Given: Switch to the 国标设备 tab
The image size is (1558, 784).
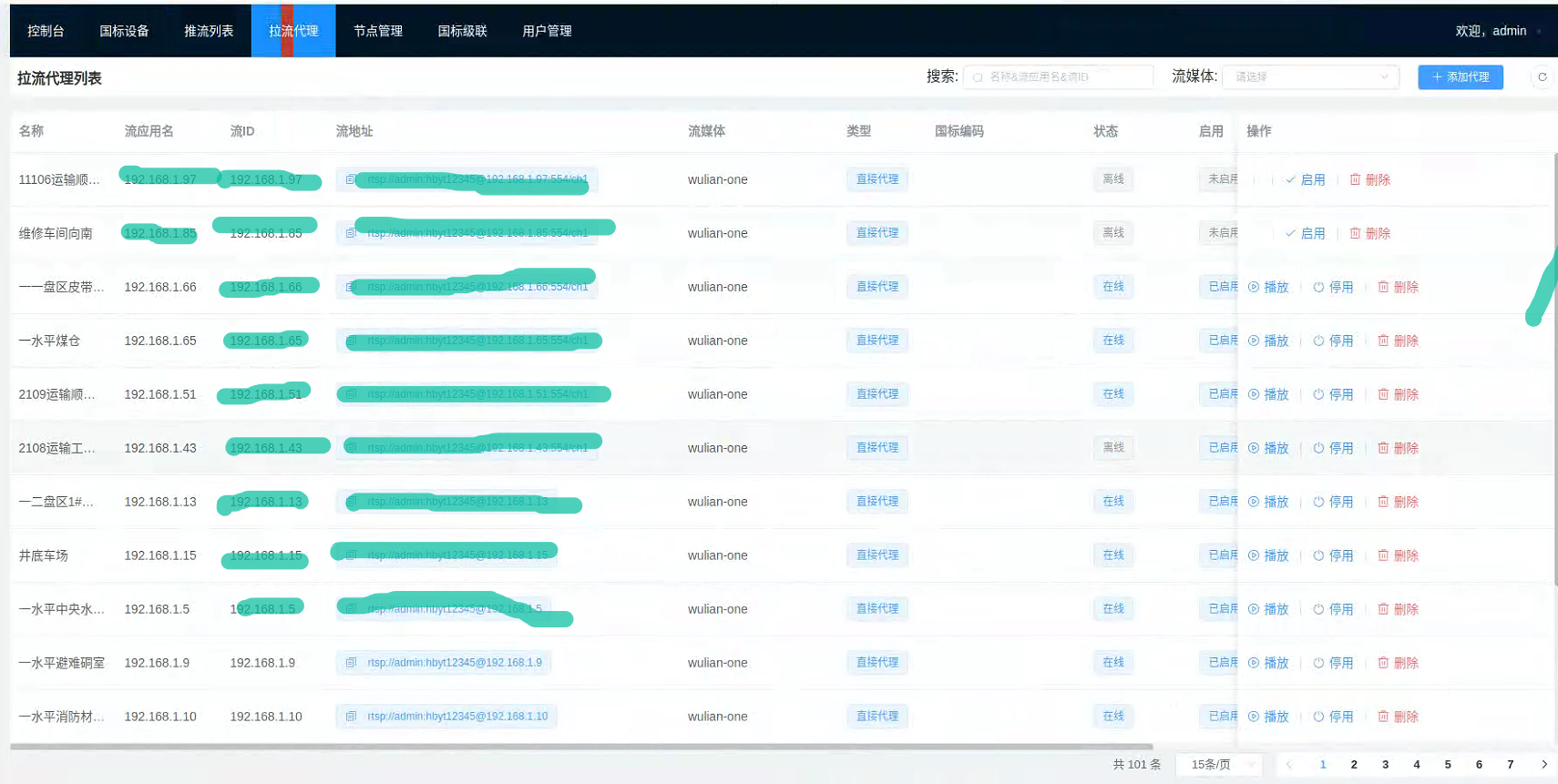Looking at the screenshot, I should (x=124, y=31).
